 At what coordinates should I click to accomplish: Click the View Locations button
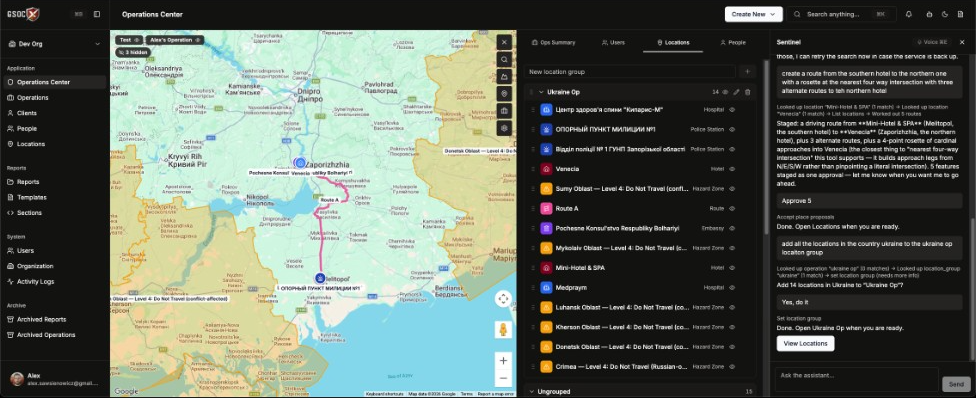coord(805,343)
